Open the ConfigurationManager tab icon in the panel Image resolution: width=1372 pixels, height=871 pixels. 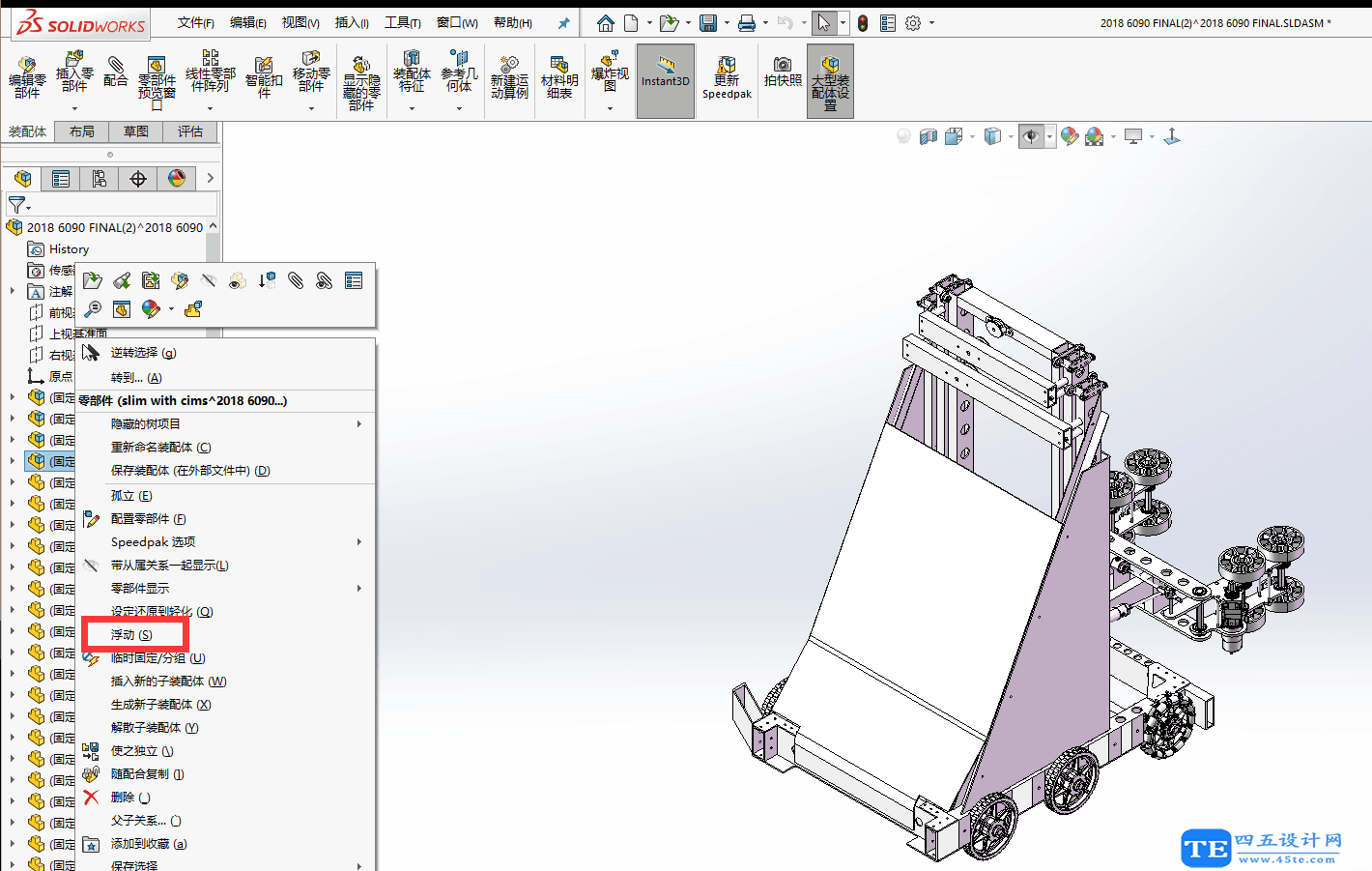(100, 179)
